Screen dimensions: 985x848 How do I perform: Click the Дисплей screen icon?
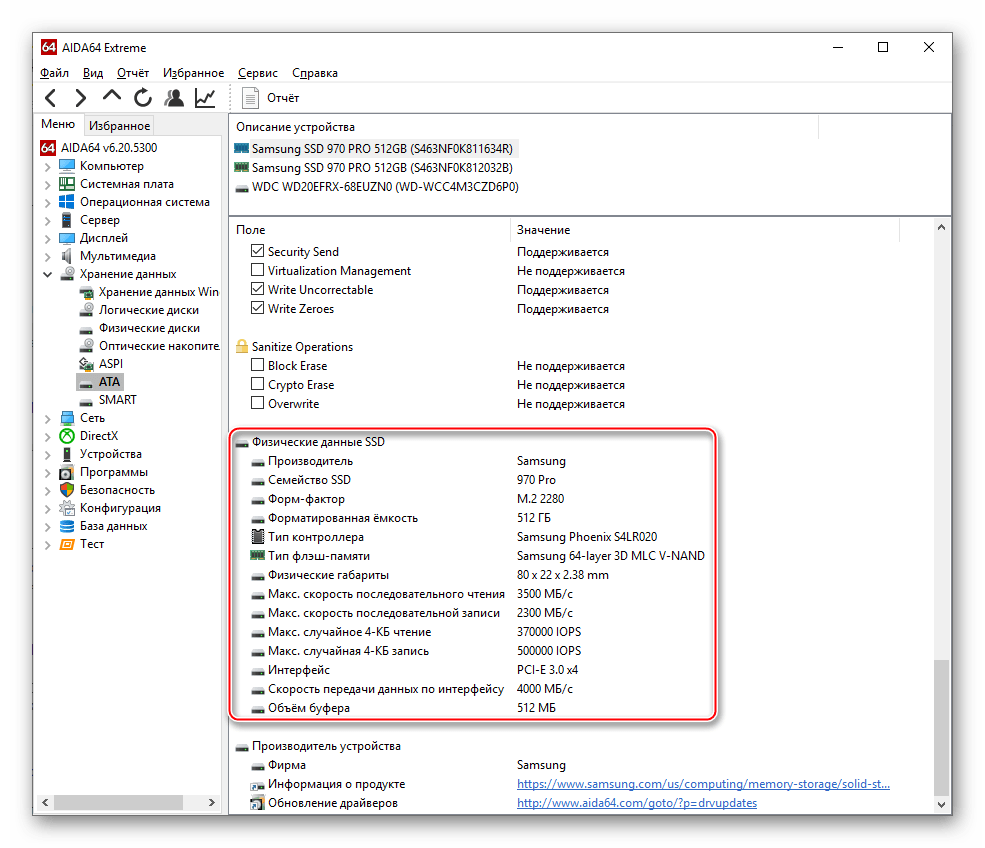67,238
